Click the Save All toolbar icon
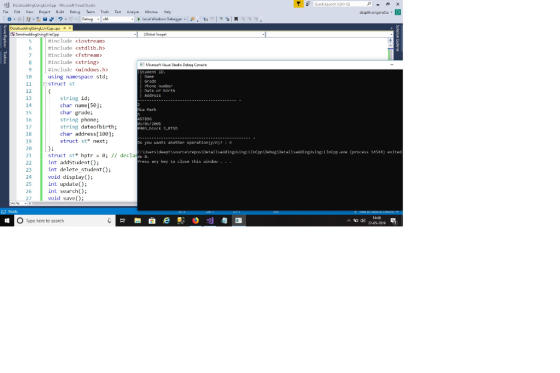This screenshot has width=560, height=373. coord(51,19)
